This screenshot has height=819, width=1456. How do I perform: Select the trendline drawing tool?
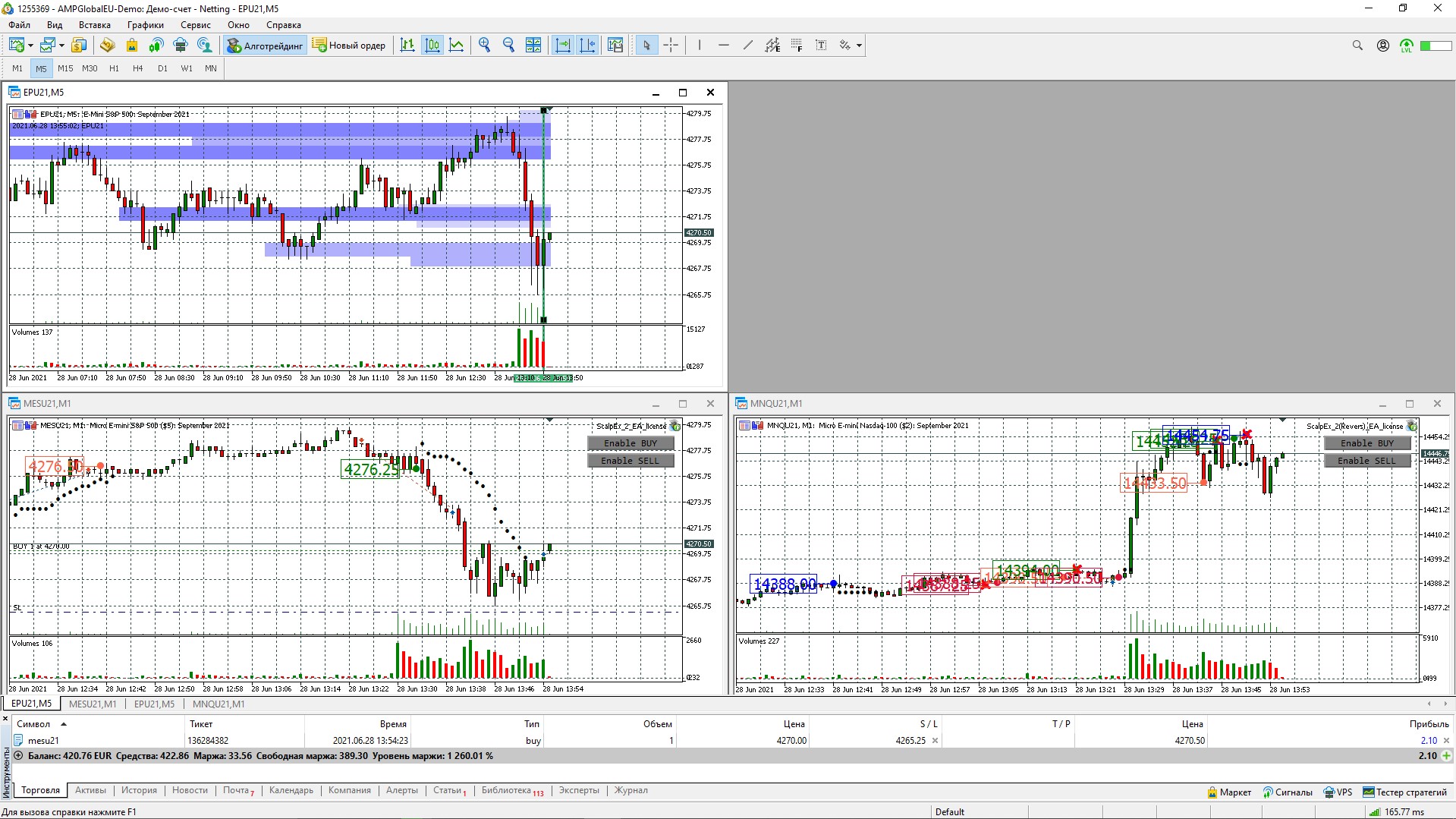pyautogui.click(x=748, y=46)
